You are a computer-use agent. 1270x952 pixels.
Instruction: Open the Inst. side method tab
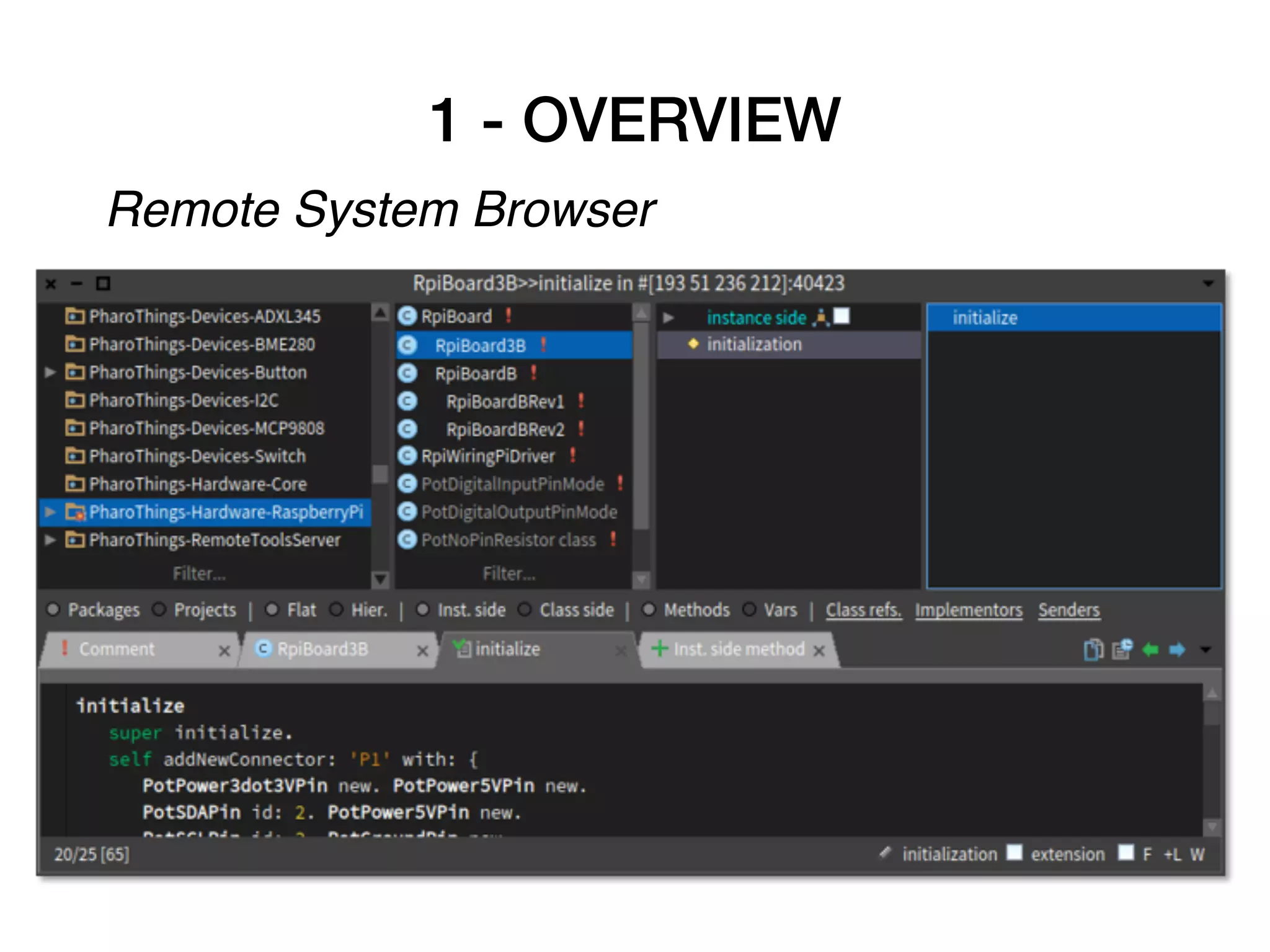point(738,650)
